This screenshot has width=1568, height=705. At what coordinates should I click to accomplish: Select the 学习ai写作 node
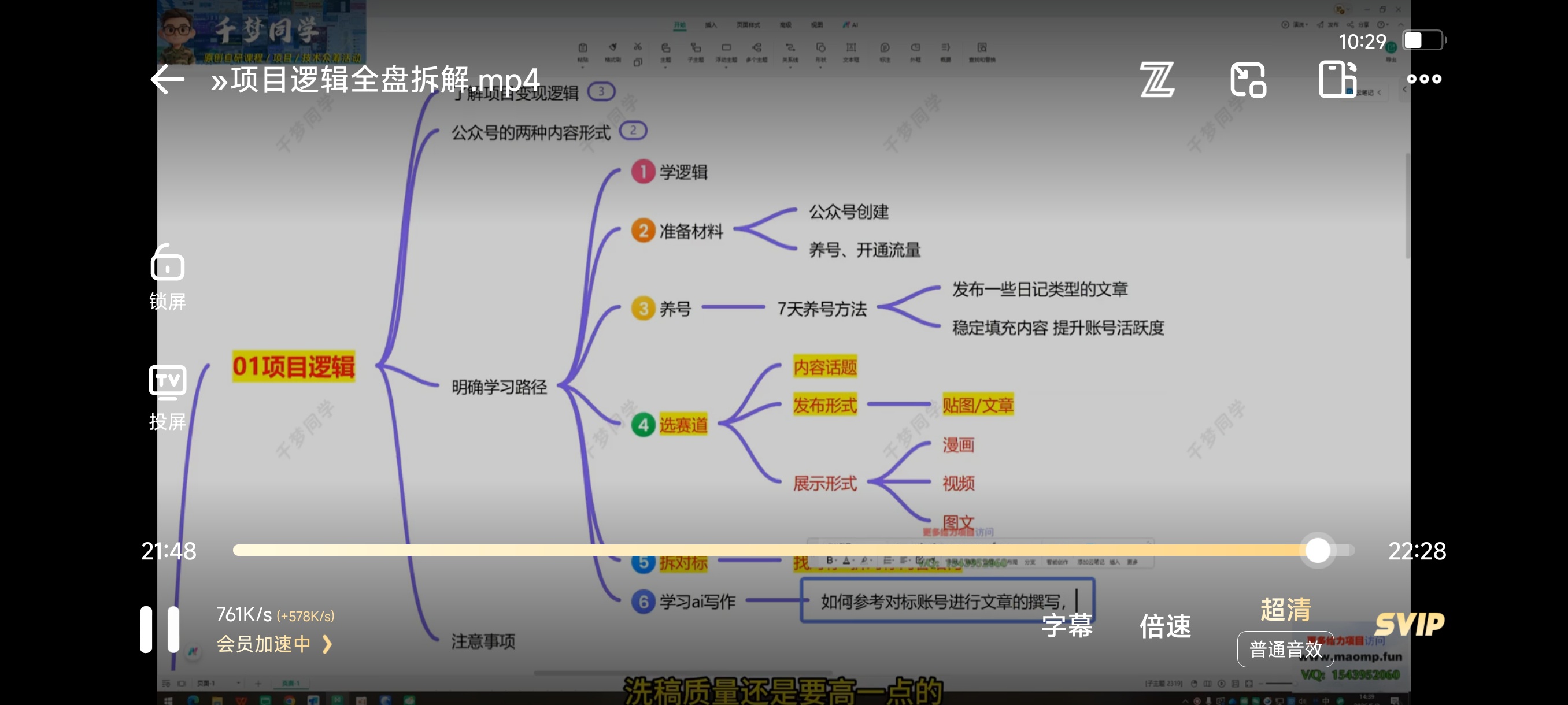(x=697, y=602)
